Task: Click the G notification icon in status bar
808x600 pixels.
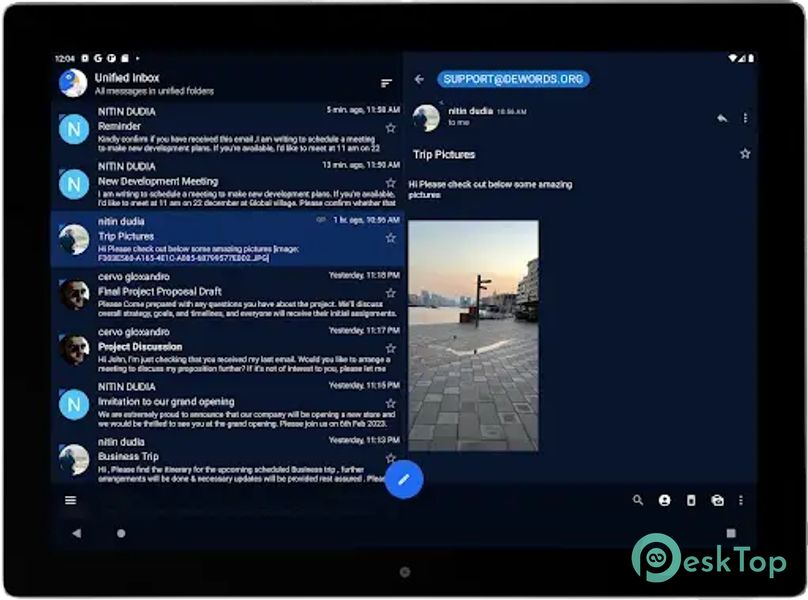Action: coord(97,58)
